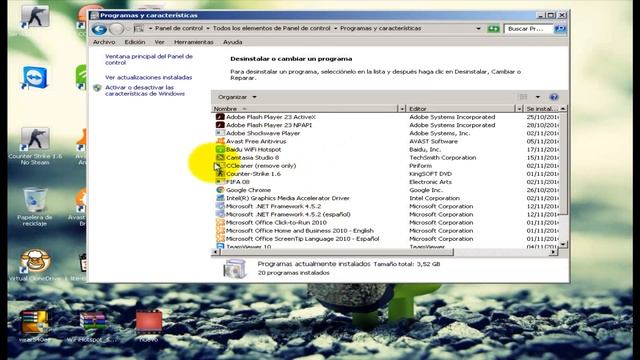Sort by the Nombre column header
Viewport: 640px width, 360px height.
tap(304, 109)
